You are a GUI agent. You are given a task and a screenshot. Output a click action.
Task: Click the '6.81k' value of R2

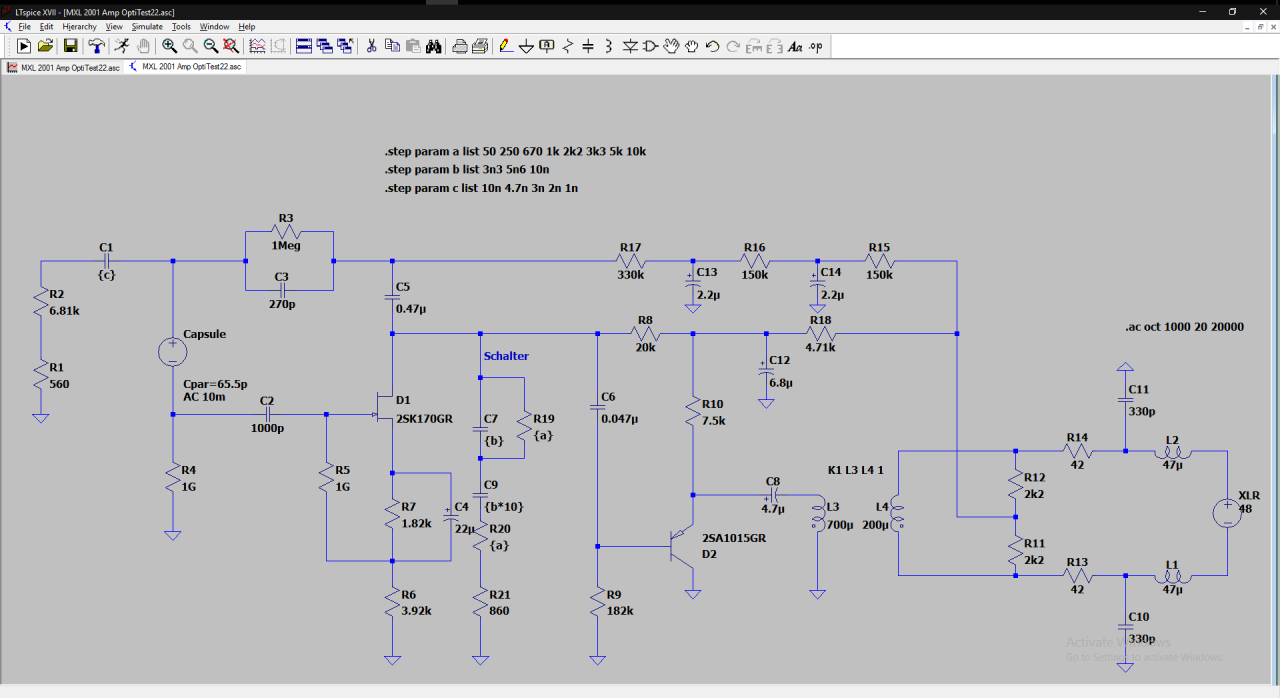(65, 311)
